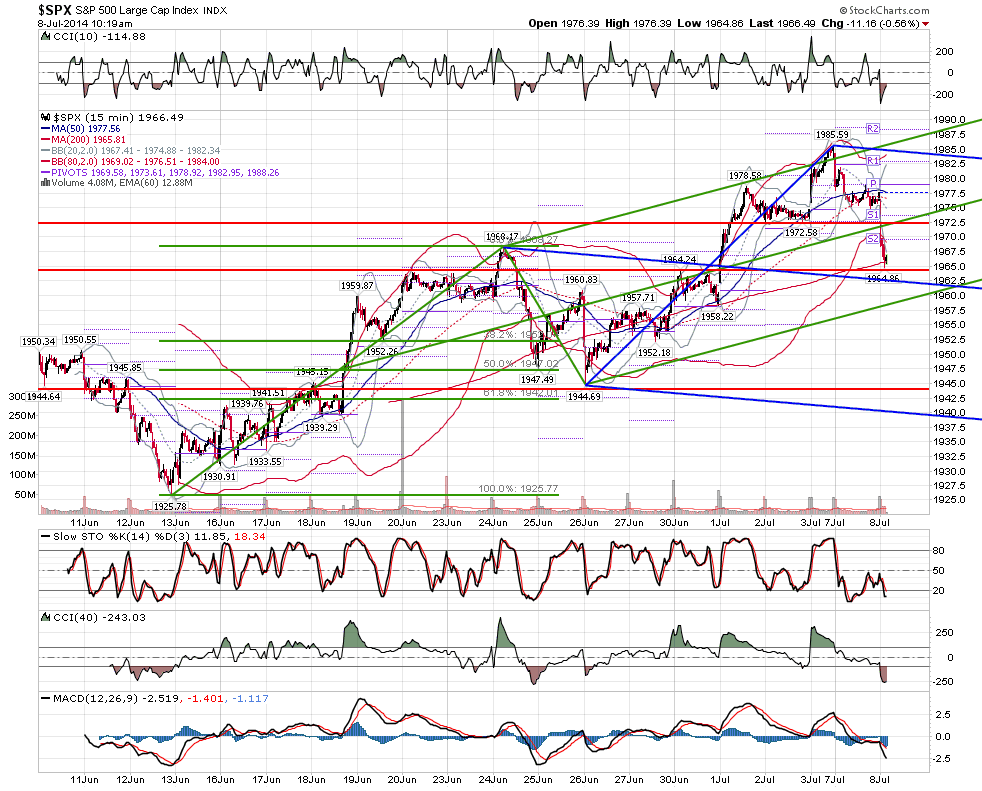Click the 1944.69 price label

click(x=584, y=396)
